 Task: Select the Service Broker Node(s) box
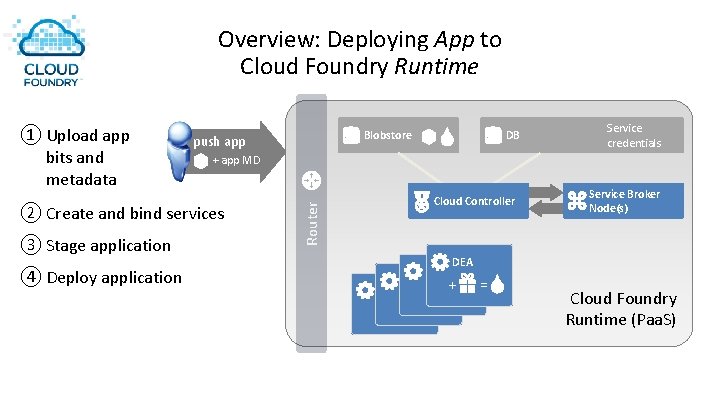[x=623, y=201]
